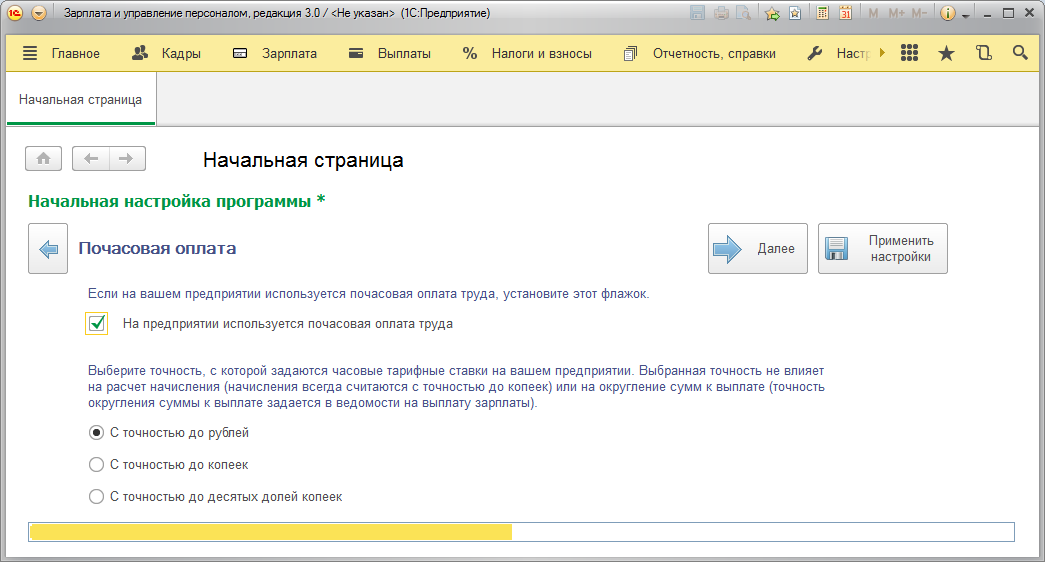Click the 'Начальная настройка программы *' heading
The height and width of the screenshot is (562, 1045).
tap(177, 201)
